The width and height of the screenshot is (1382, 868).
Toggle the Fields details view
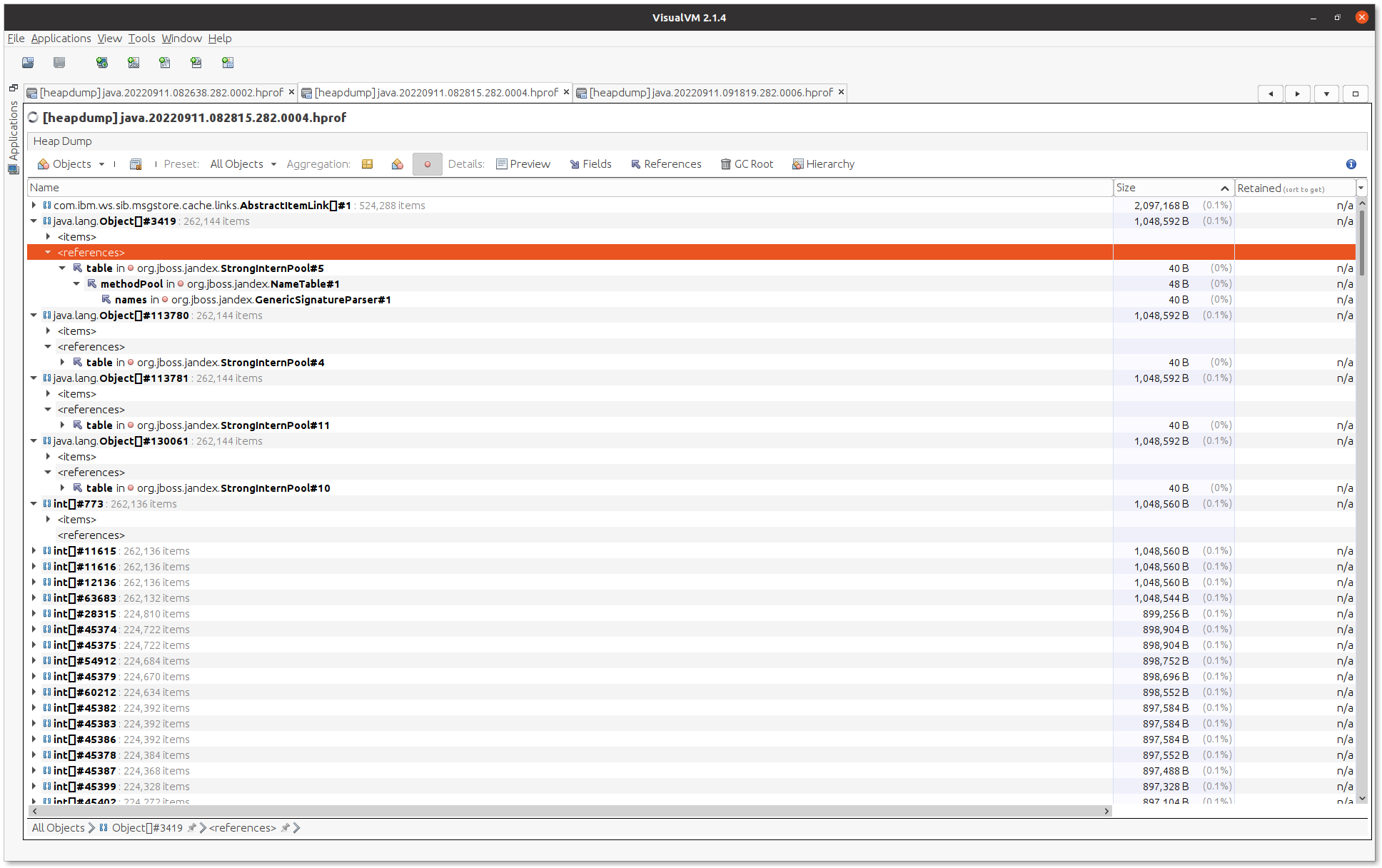pos(590,164)
